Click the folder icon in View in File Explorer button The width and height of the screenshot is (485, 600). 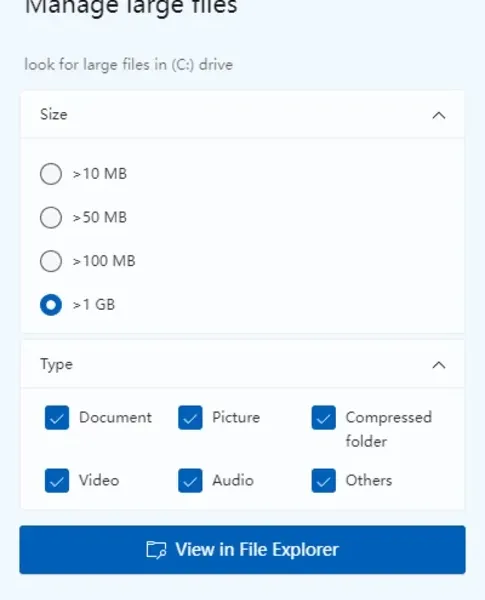click(x=156, y=550)
